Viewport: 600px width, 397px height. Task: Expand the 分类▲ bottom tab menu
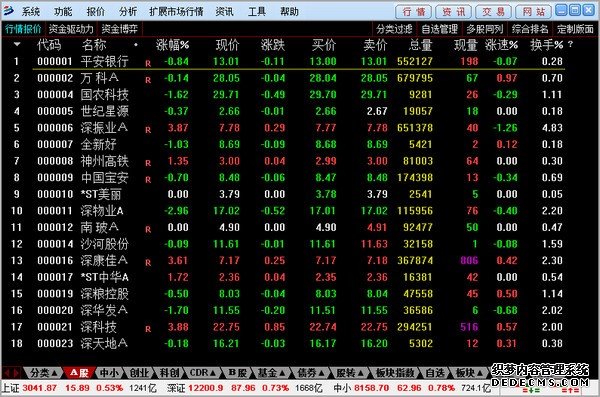44,372
